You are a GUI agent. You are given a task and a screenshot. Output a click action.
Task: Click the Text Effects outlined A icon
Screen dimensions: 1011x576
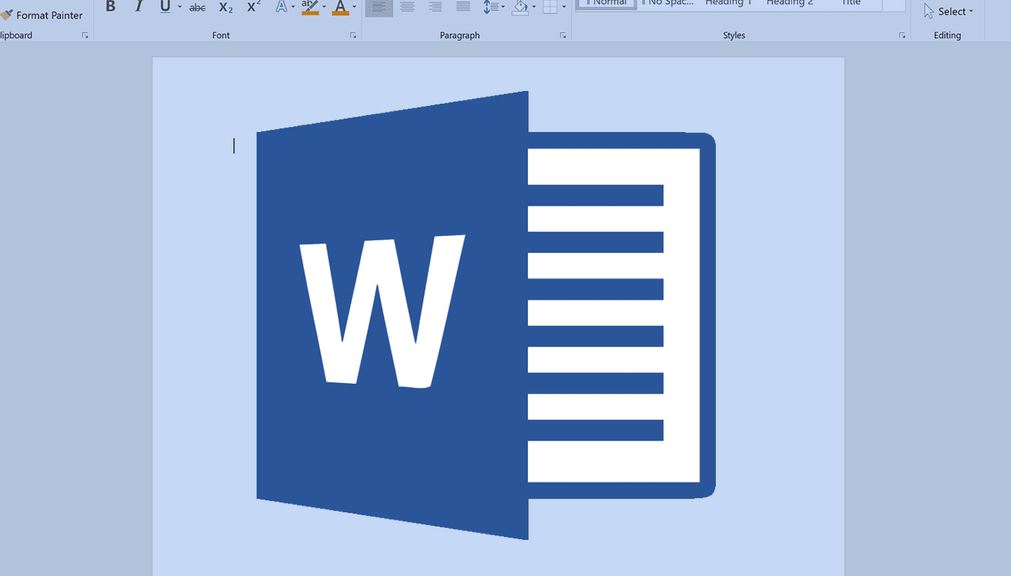280,6
